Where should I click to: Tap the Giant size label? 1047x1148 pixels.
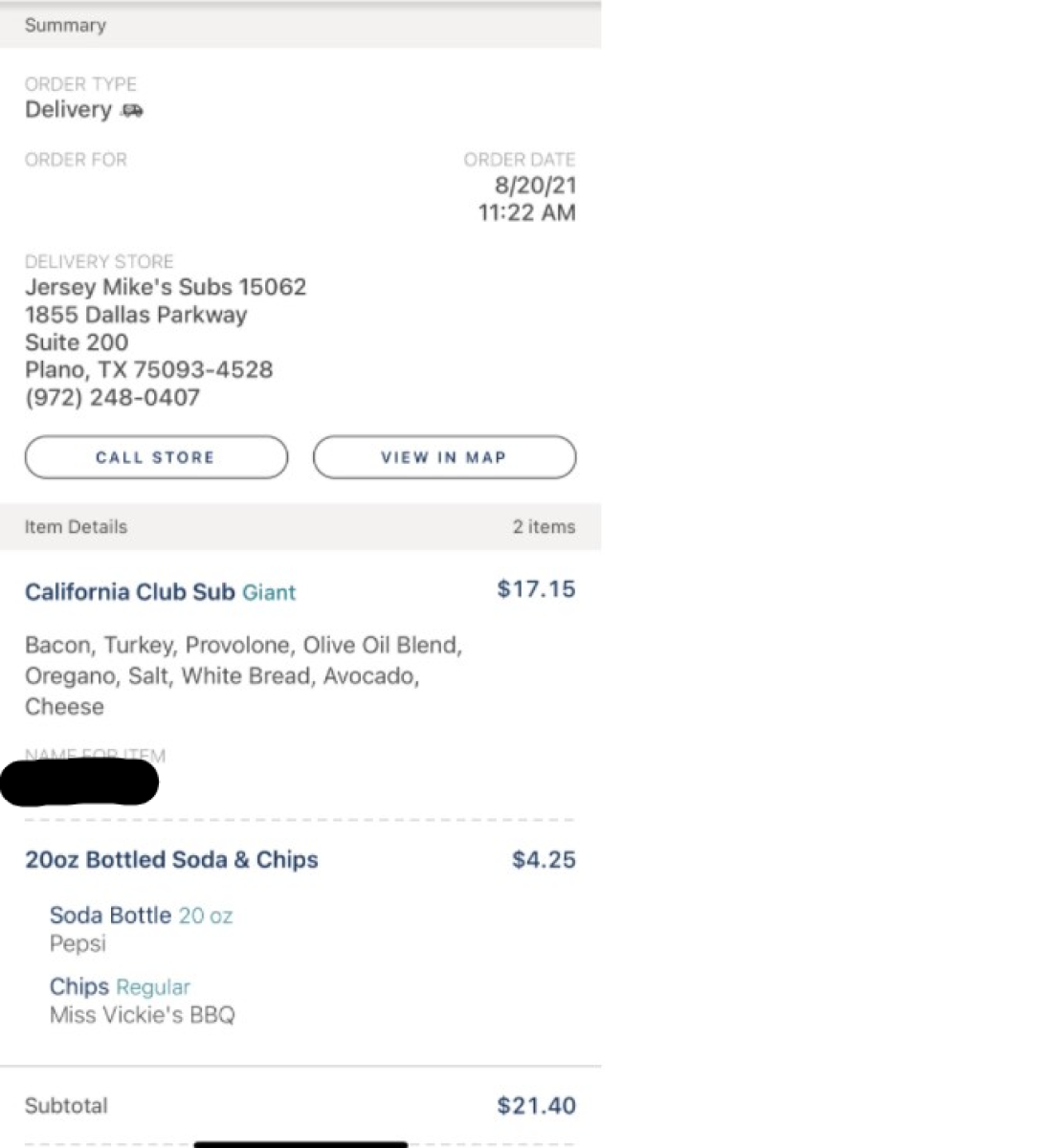(269, 593)
